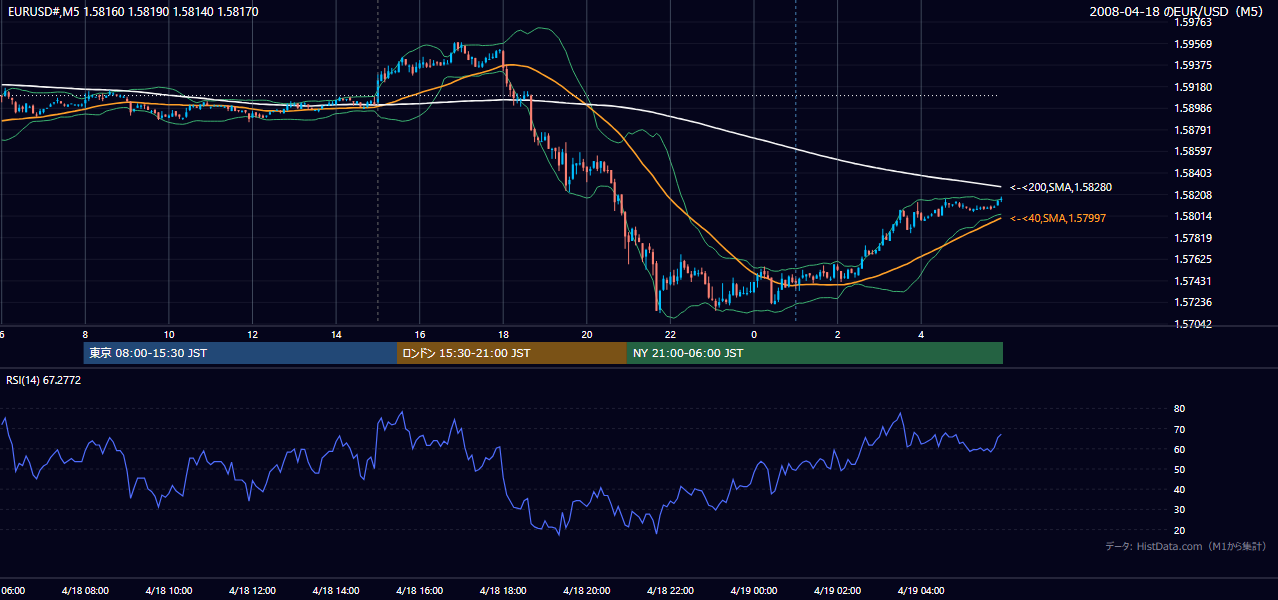Click the RSI 50 level label

(1179, 469)
